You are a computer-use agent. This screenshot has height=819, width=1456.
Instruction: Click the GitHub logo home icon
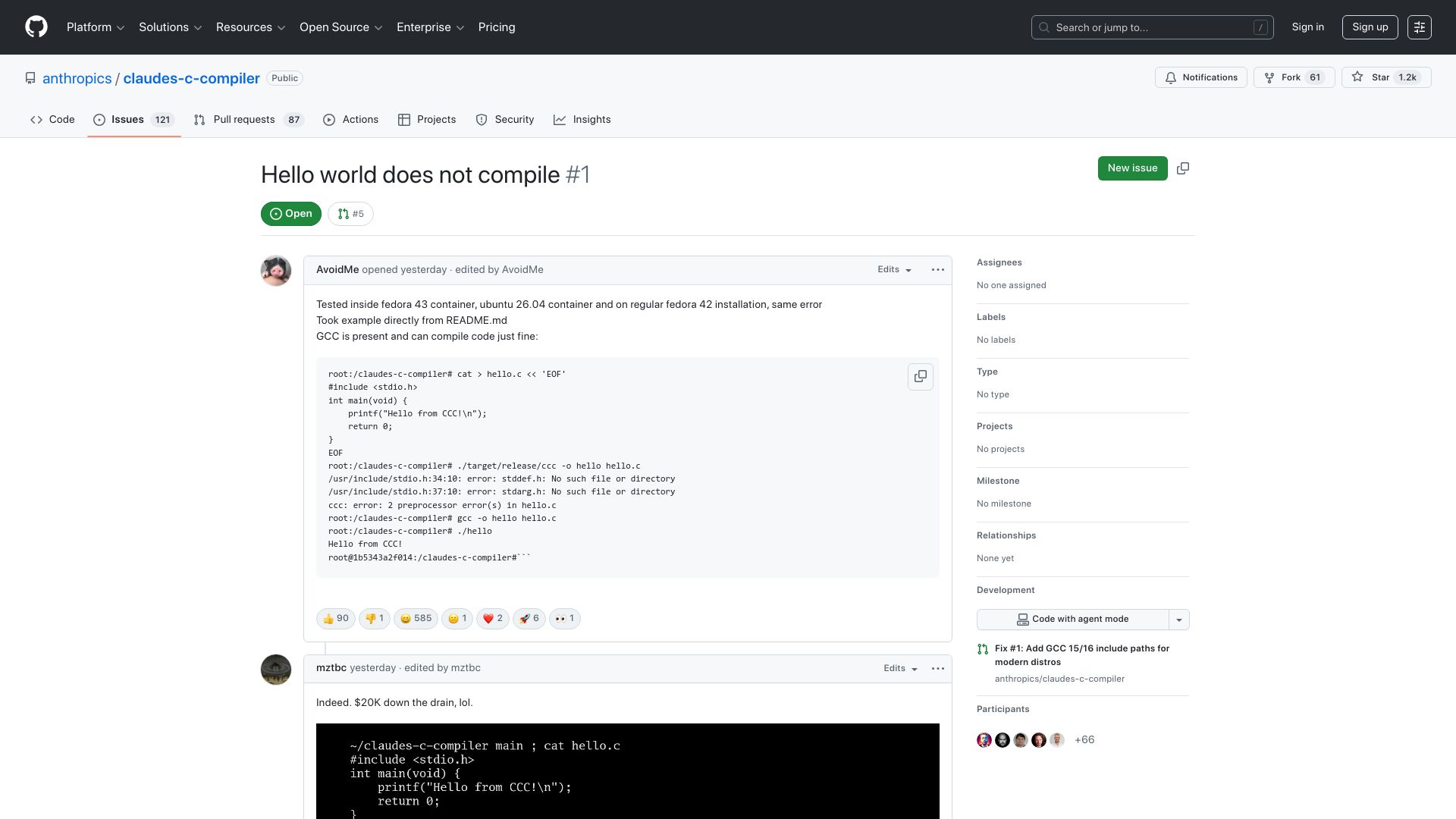pyautogui.click(x=36, y=27)
